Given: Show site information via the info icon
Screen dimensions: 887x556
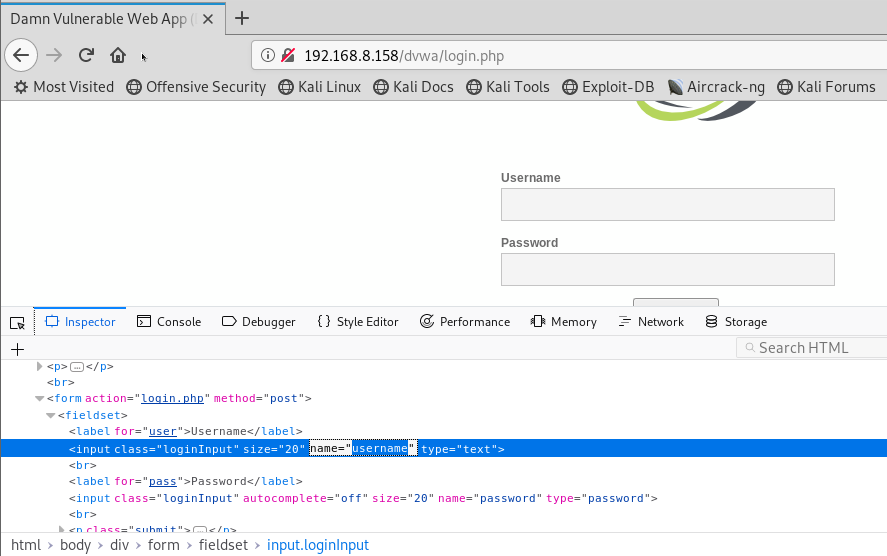Looking at the screenshot, I should pyautogui.click(x=268, y=55).
